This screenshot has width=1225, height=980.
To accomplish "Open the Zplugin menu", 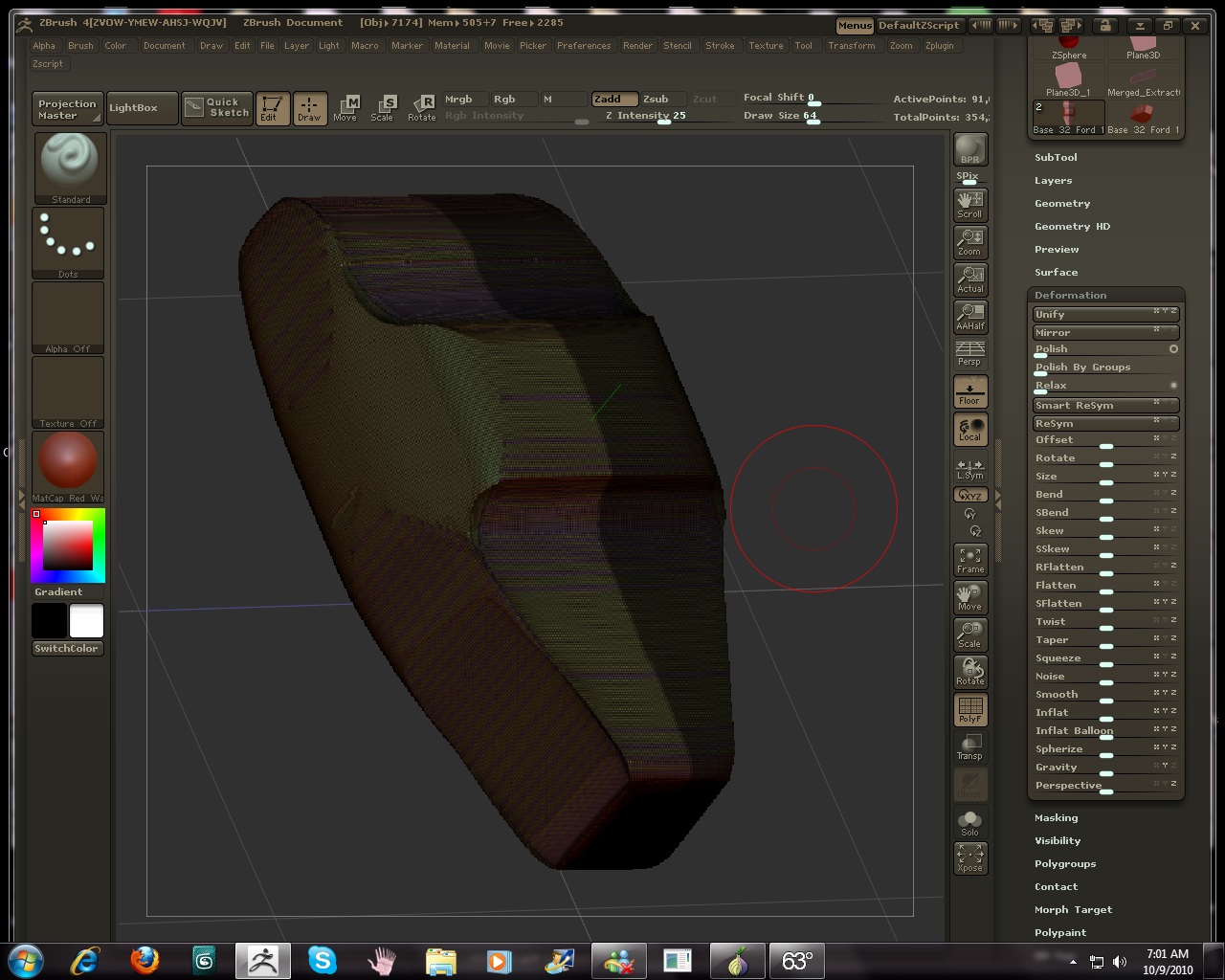I will tap(939, 45).
